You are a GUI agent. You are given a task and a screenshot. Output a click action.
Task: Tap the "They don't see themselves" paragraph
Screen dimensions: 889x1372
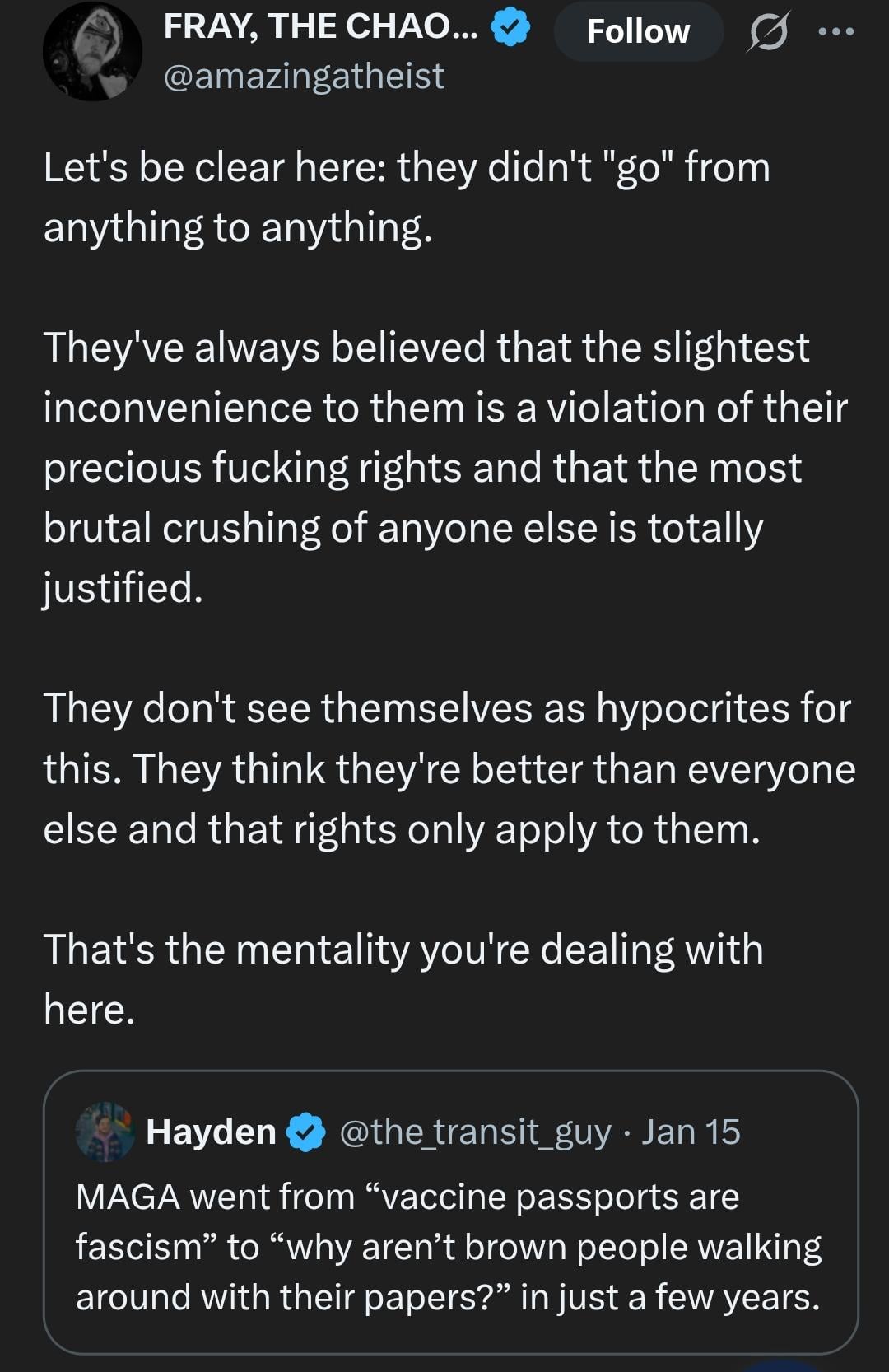pyautogui.click(x=449, y=768)
